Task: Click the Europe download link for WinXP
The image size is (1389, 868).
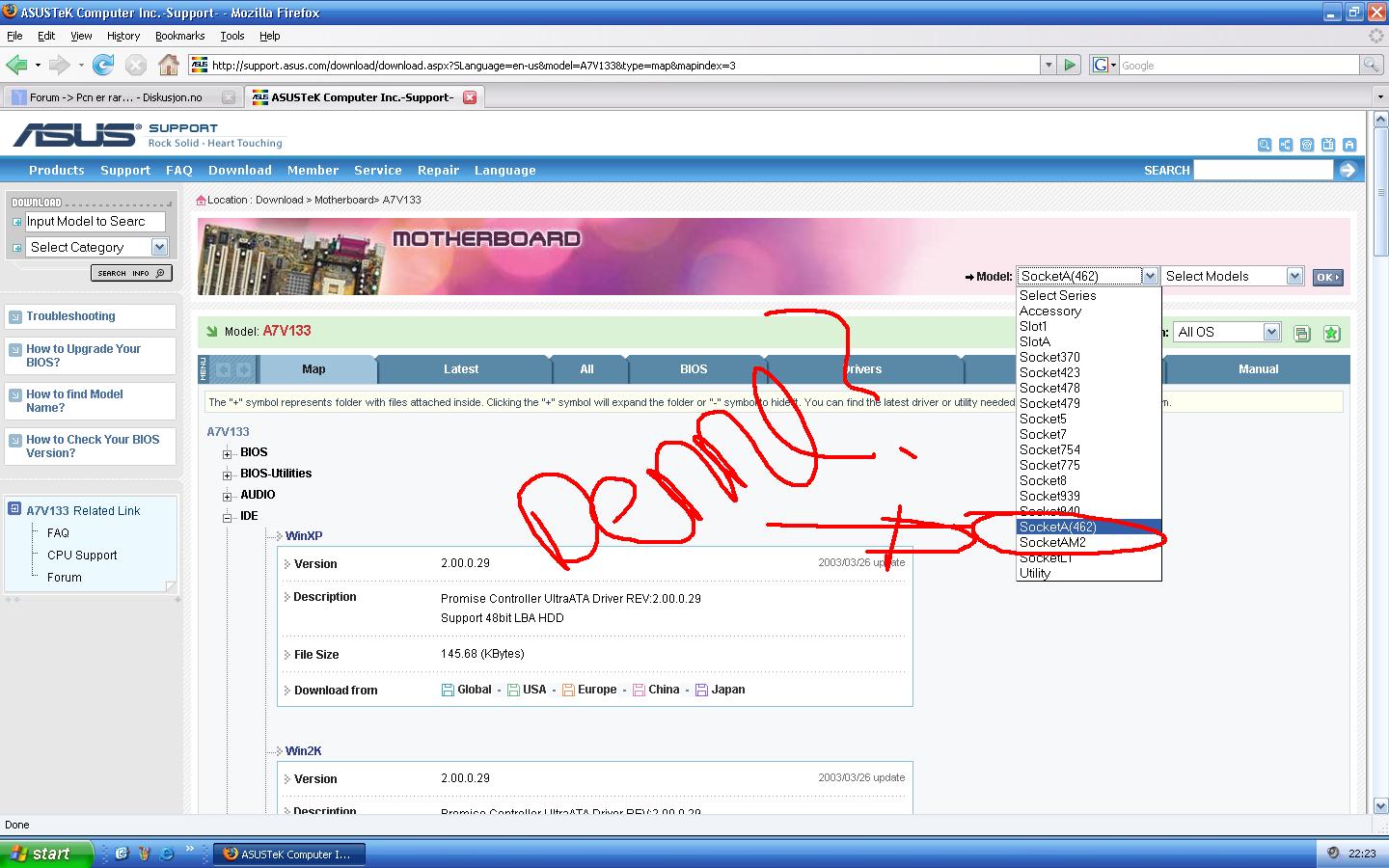Action: [597, 690]
